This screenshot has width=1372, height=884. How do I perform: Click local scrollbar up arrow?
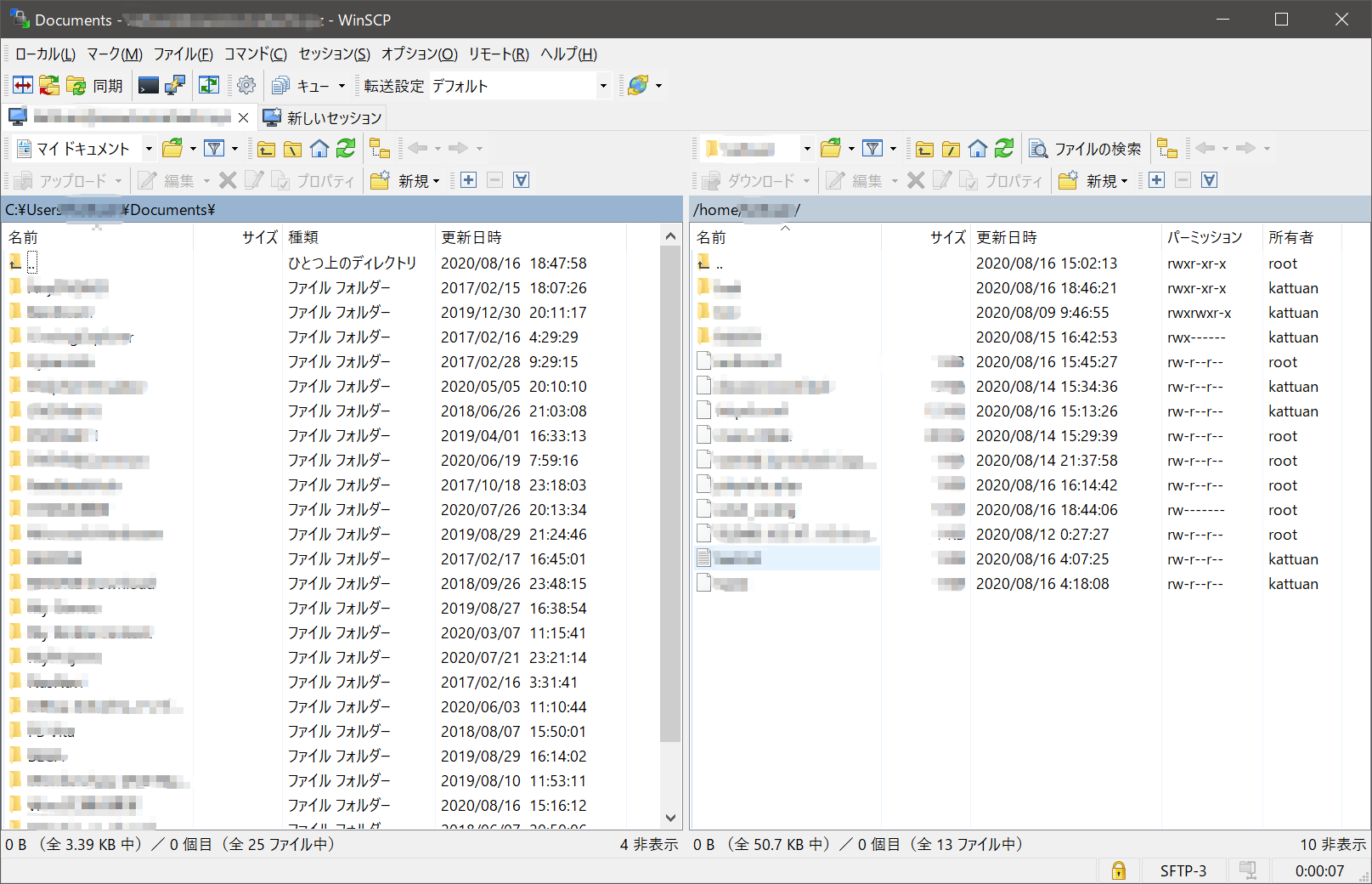[x=670, y=236]
